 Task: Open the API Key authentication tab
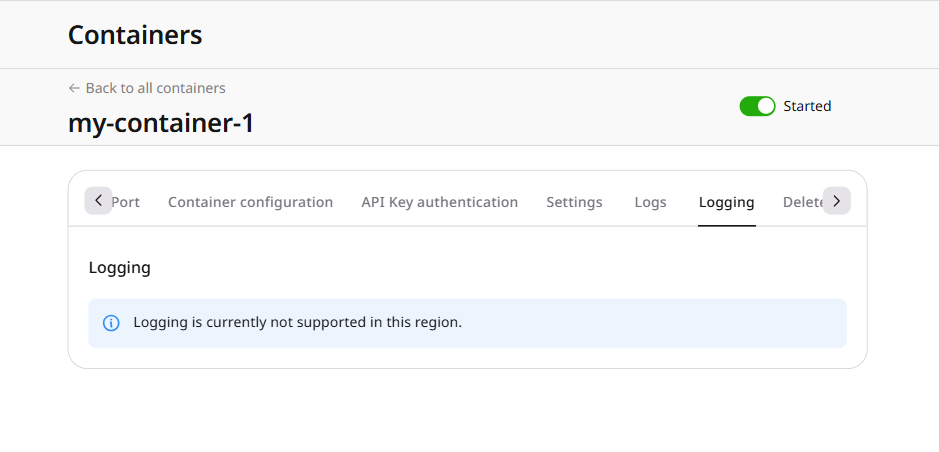440,202
